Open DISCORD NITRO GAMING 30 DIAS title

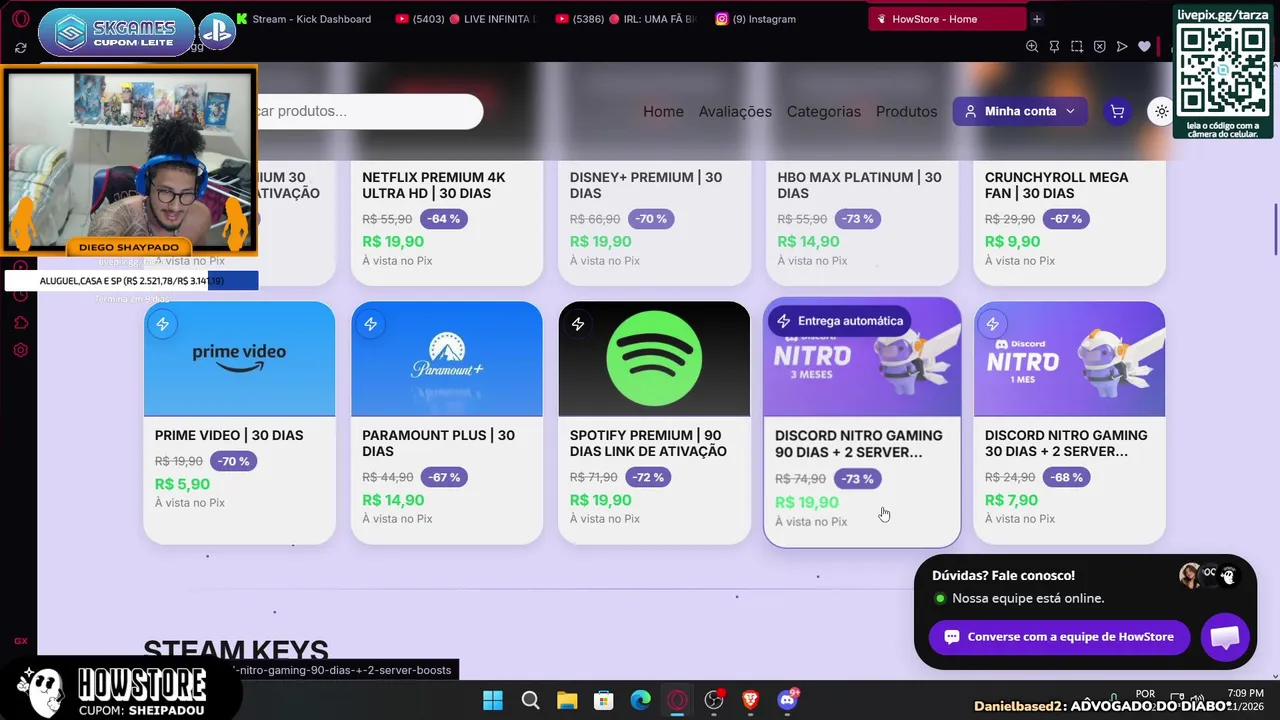[x=1066, y=443]
